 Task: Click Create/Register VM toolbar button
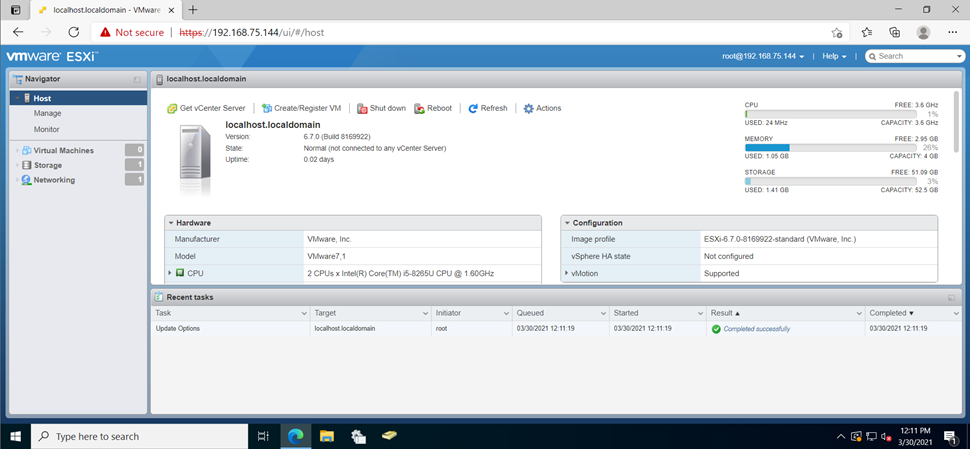[301, 108]
